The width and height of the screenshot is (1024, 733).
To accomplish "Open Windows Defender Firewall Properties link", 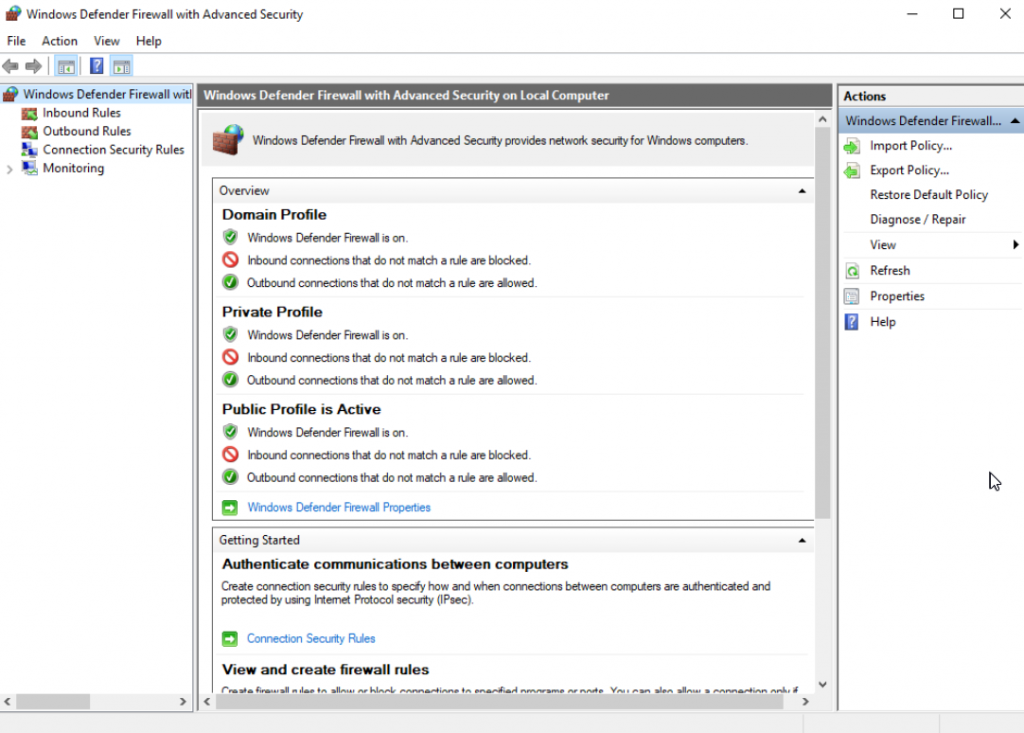I will [x=339, y=507].
